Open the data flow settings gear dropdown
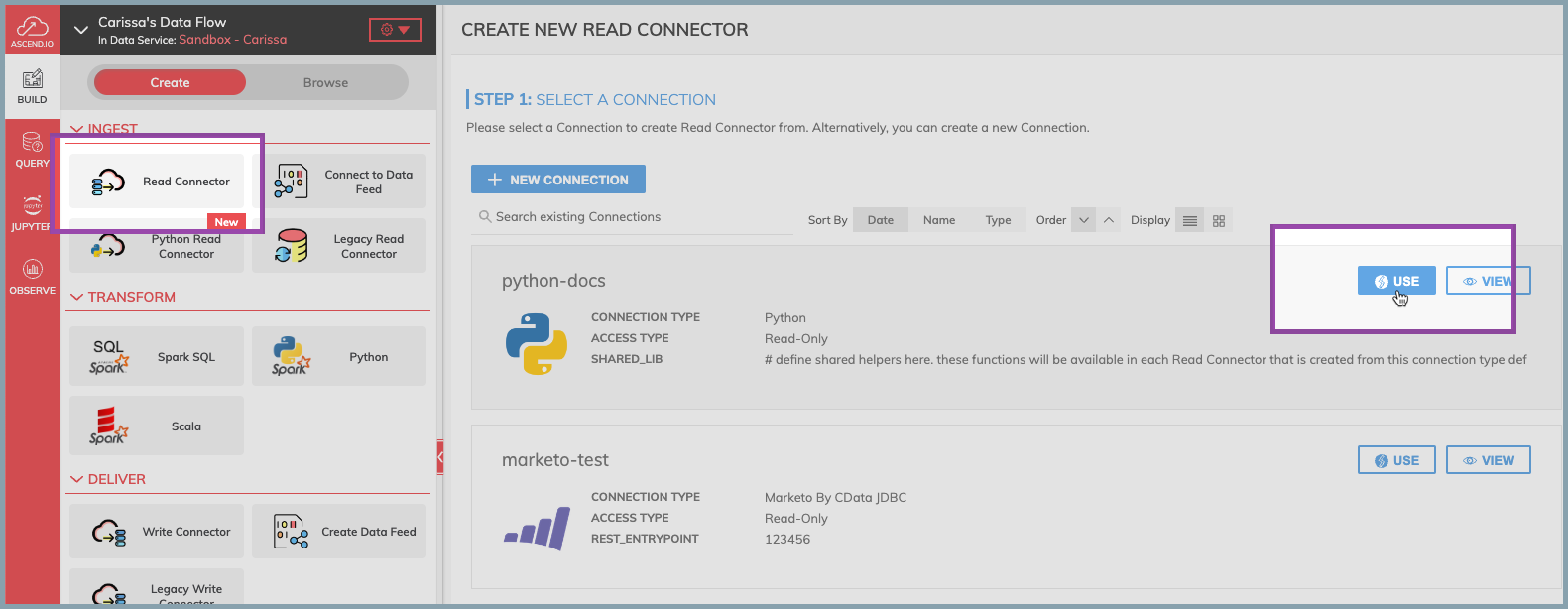Image resolution: width=1568 pixels, height=609 pixels. (x=395, y=30)
